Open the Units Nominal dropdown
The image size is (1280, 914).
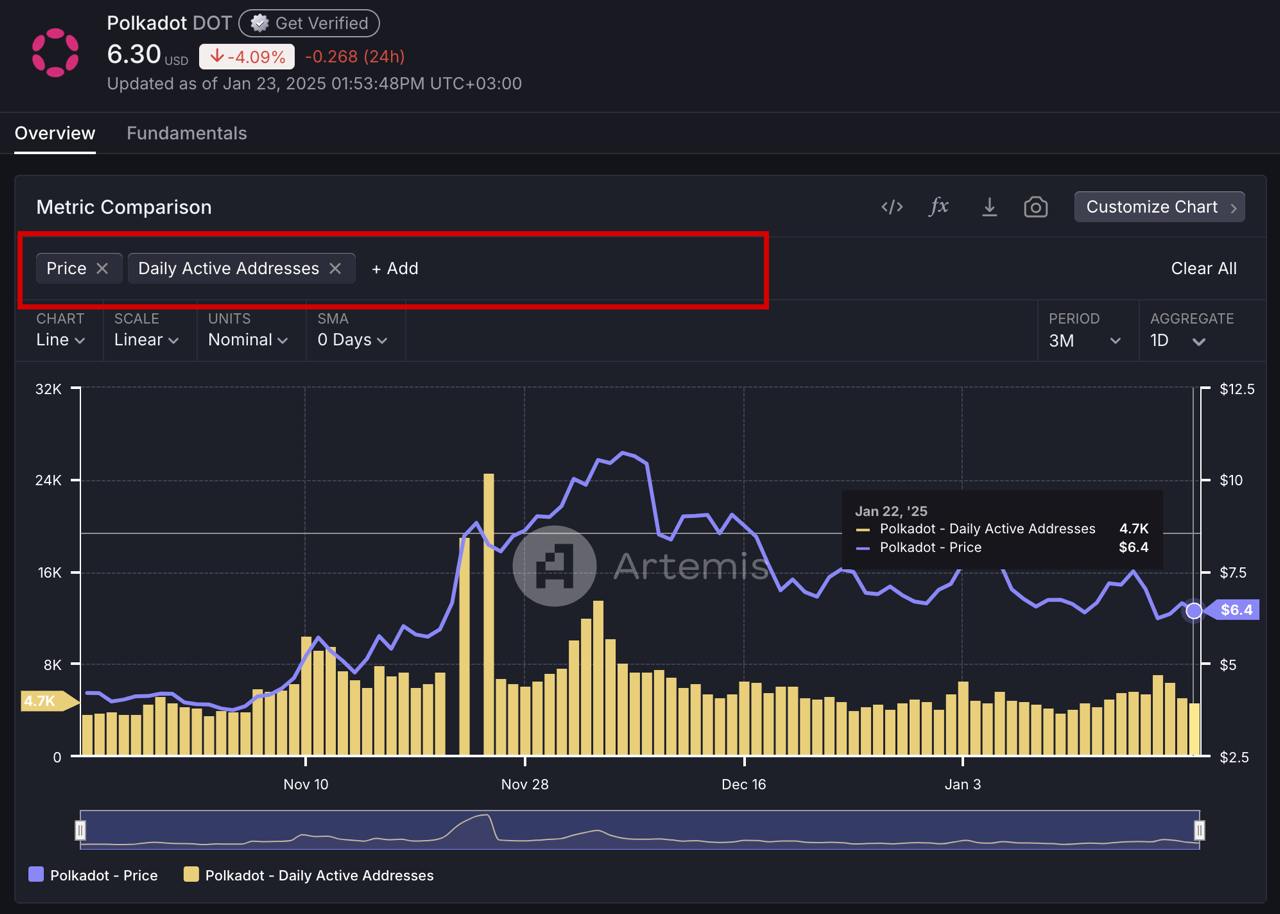click(x=248, y=340)
